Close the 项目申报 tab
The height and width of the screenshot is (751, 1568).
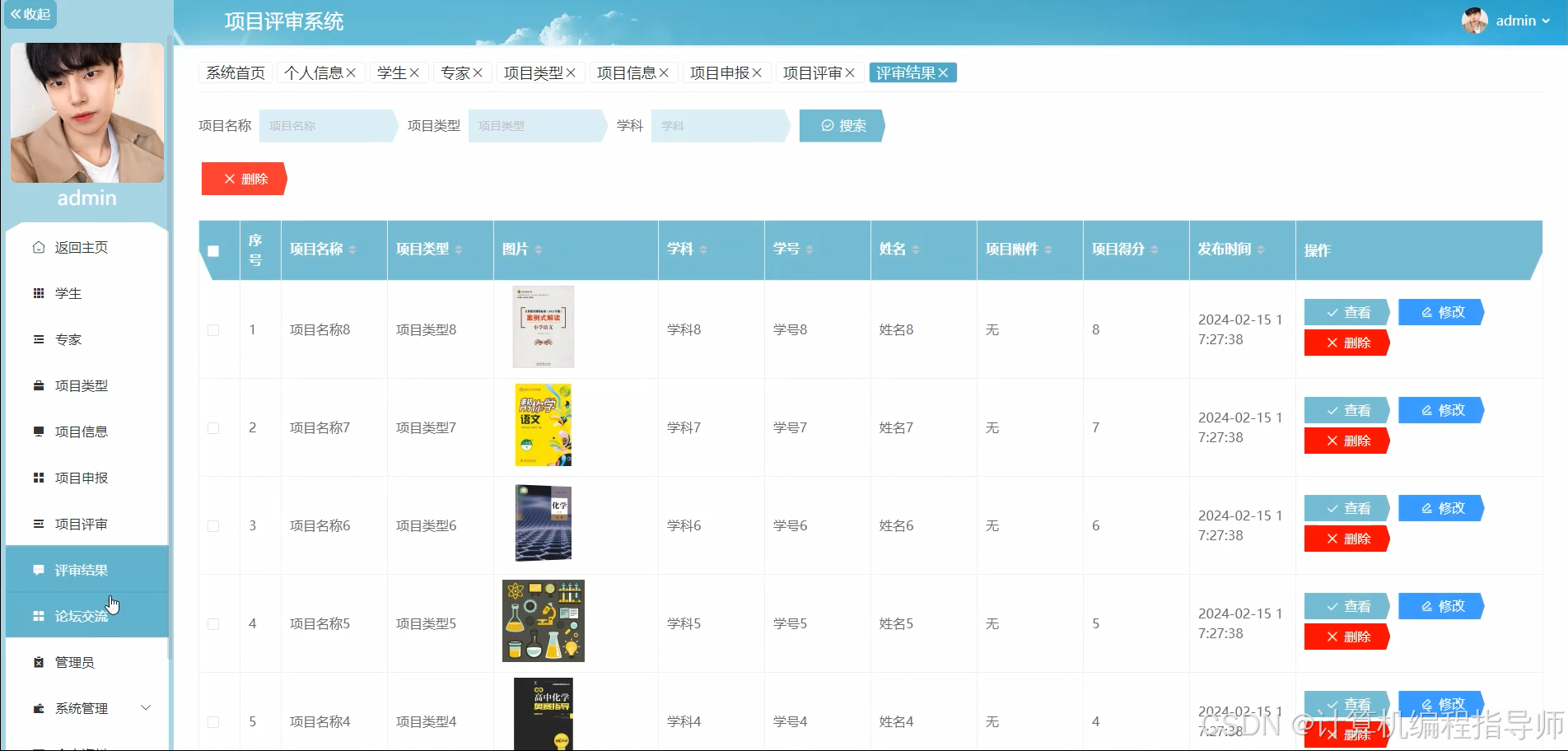(757, 72)
